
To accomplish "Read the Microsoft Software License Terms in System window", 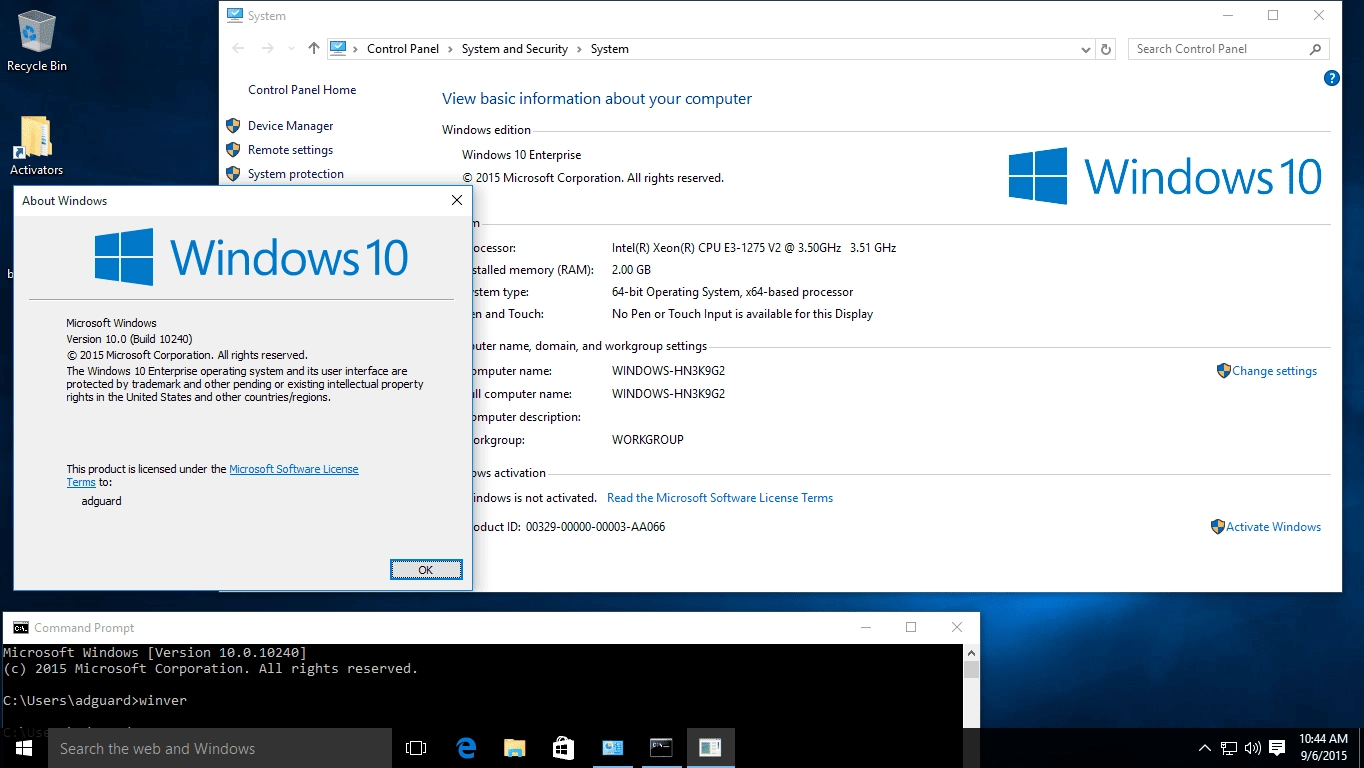I will click(x=720, y=498).
